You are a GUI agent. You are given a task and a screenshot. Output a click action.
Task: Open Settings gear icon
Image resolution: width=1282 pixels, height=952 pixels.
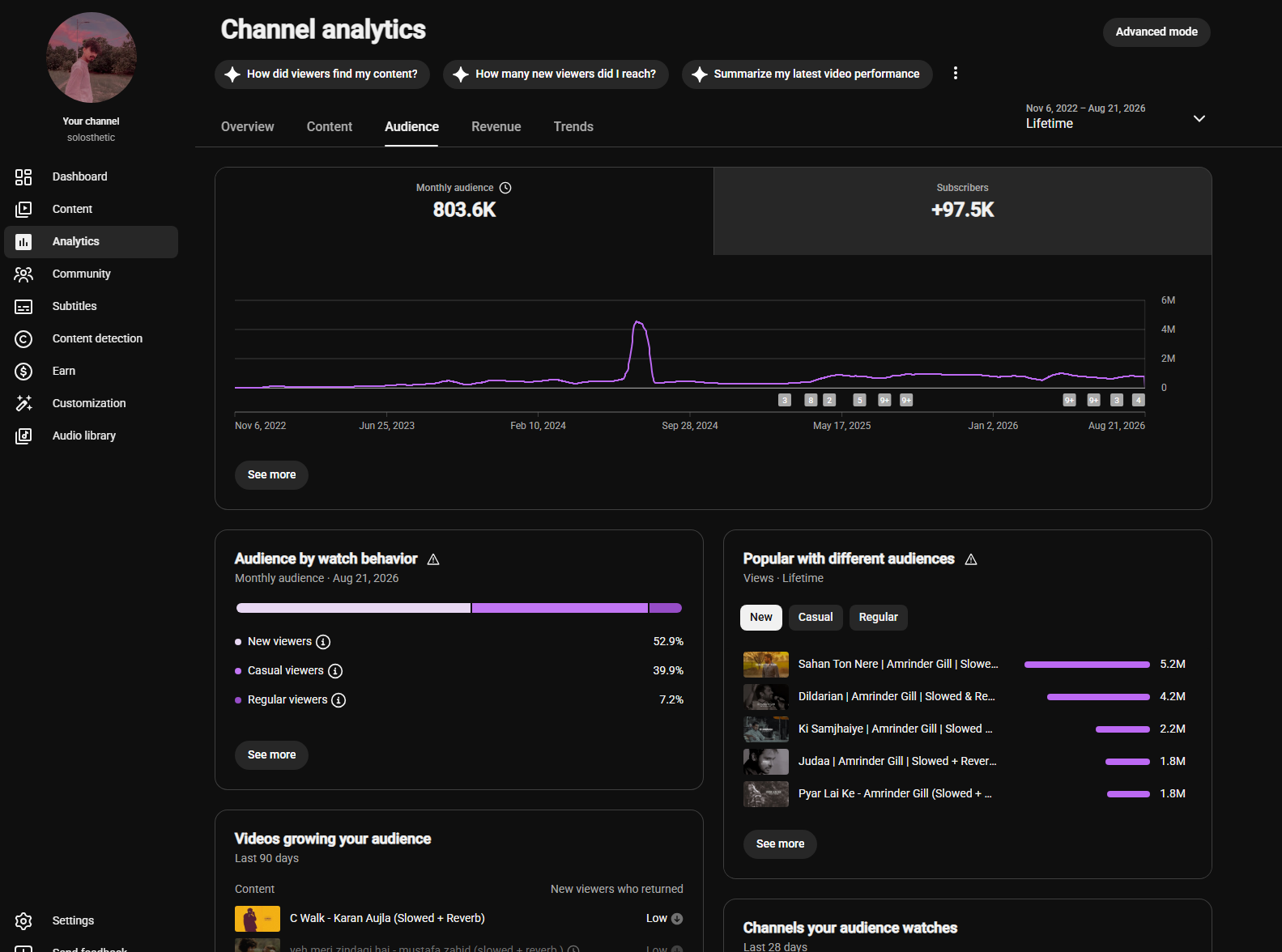click(23, 920)
